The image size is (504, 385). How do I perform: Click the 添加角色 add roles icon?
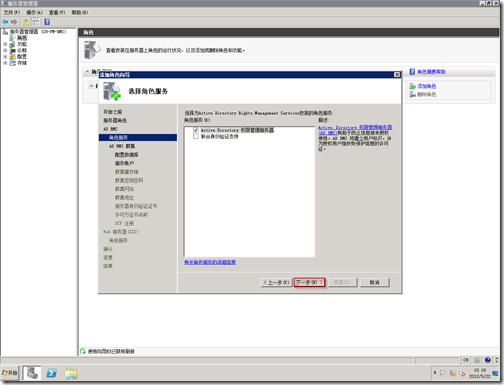click(x=413, y=86)
